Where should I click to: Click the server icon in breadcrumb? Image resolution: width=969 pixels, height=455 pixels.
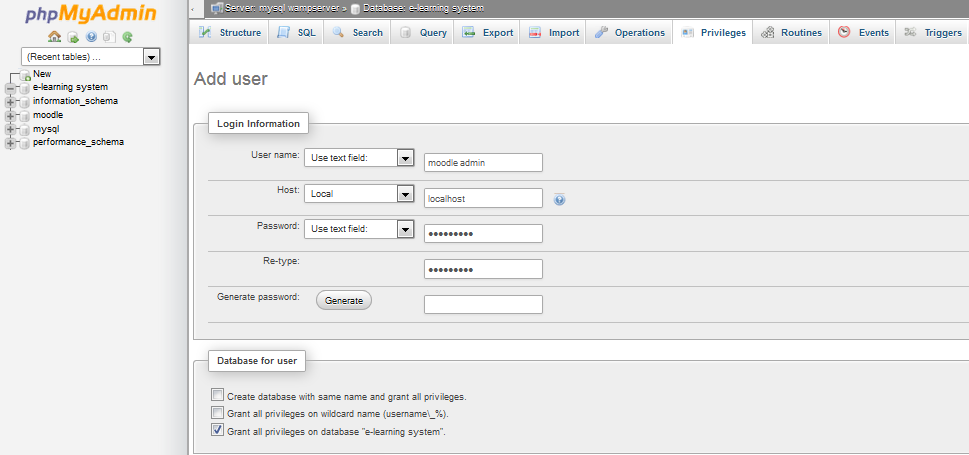click(217, 8)
